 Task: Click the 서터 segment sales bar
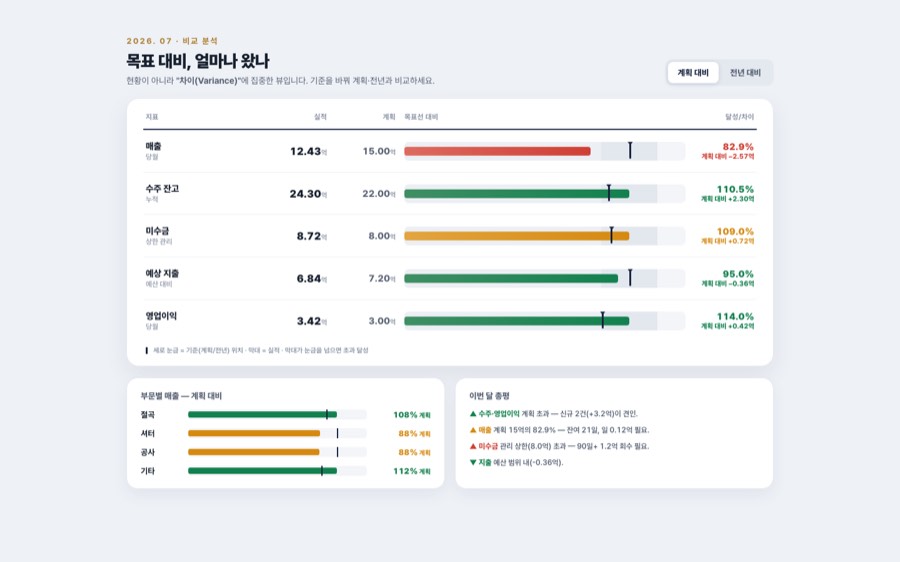coord(254,433)
